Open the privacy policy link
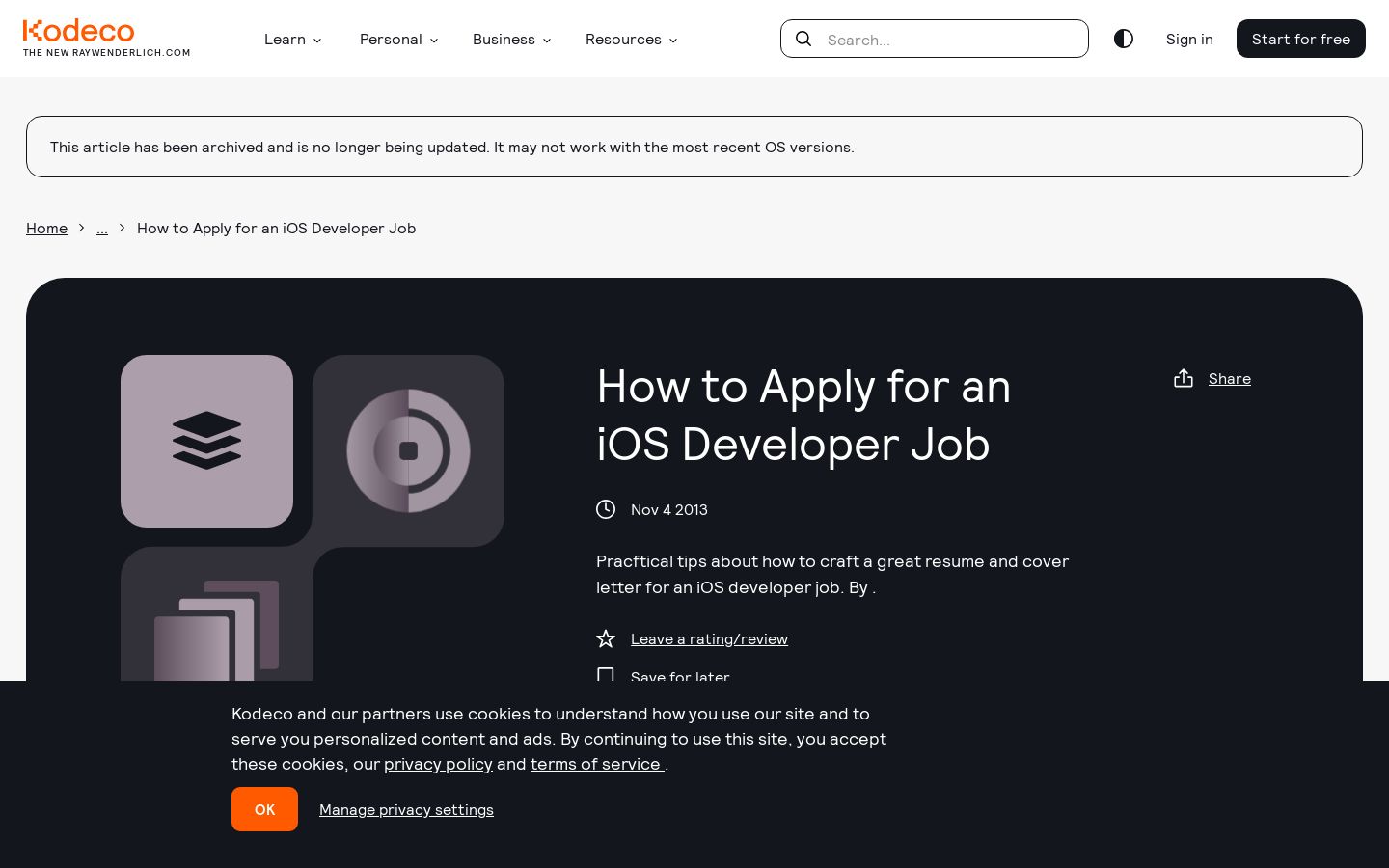The height and width of the screenshot is (868, 1389). pyautogui.click(x=438, y=764)
